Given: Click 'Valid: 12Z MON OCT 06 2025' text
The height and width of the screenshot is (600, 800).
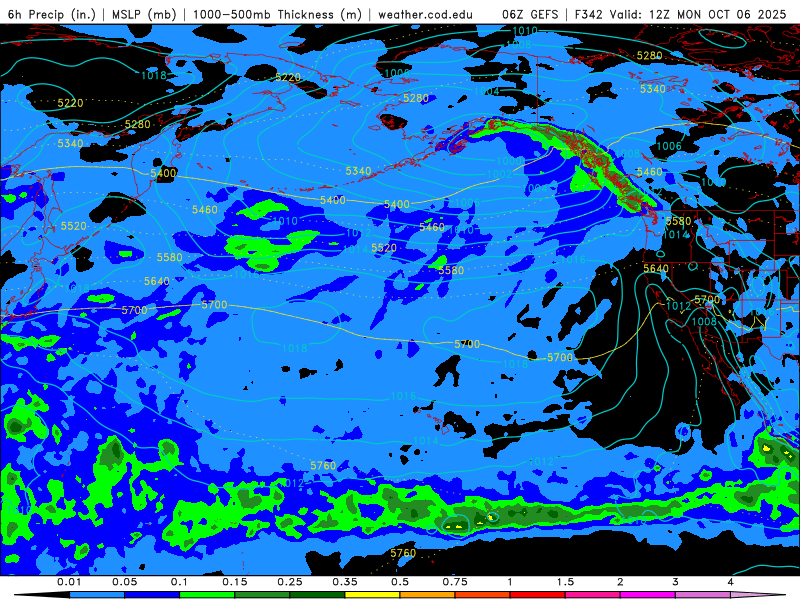Looking at the screenshot, I should pos(697,14).
